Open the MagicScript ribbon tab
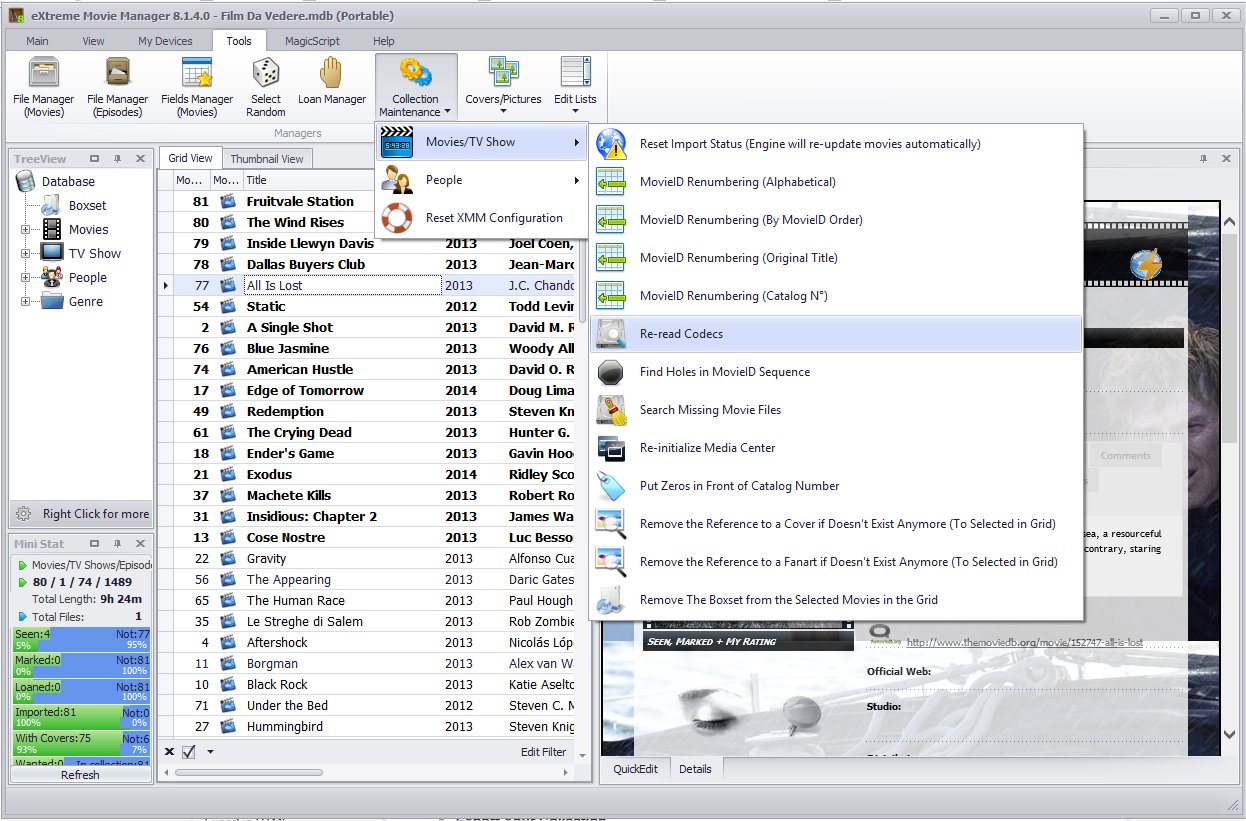The image size is (1246, 821). click(312, 41)
